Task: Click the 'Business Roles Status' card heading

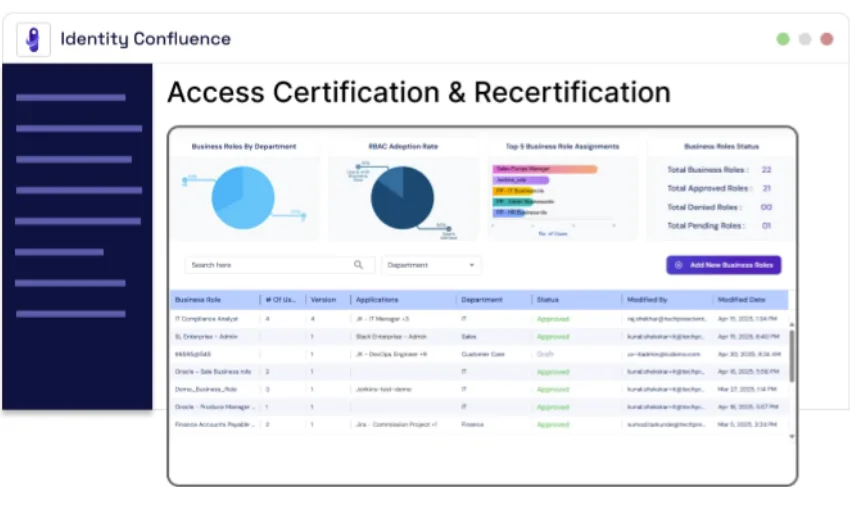Action: 721,147
